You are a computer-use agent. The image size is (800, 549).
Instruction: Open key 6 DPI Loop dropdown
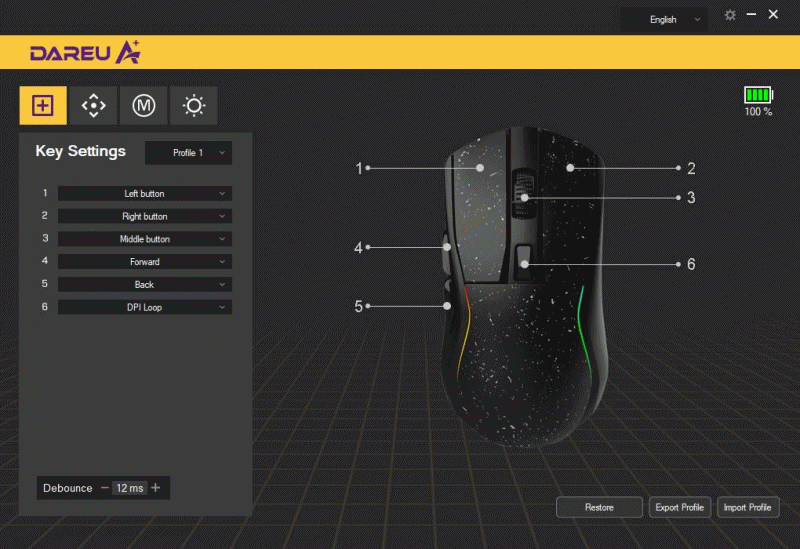click(x=145, y=307)
